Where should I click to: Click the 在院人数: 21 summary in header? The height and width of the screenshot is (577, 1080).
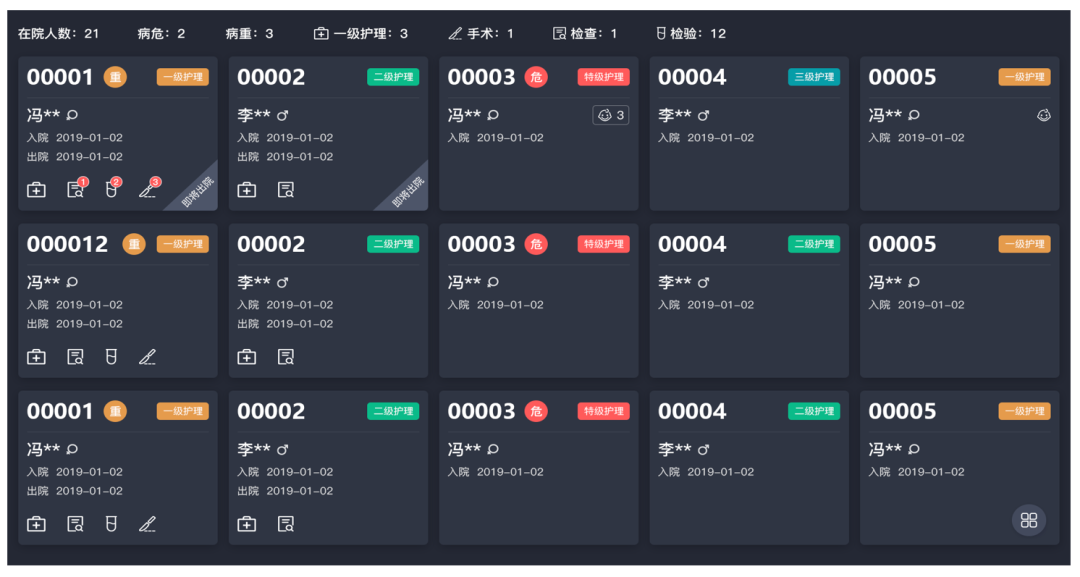(58, 34)
